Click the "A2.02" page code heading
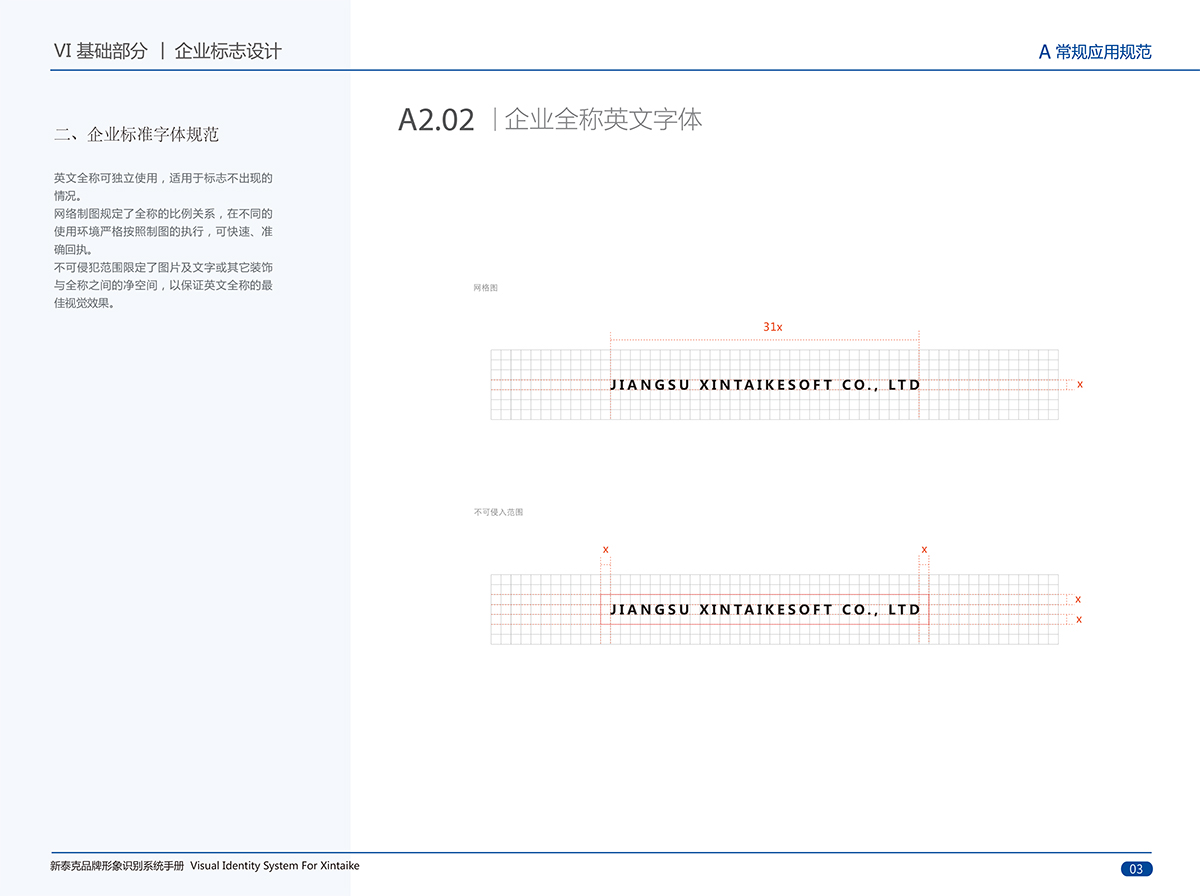The image size is (1200, 896). coord(436,120)
